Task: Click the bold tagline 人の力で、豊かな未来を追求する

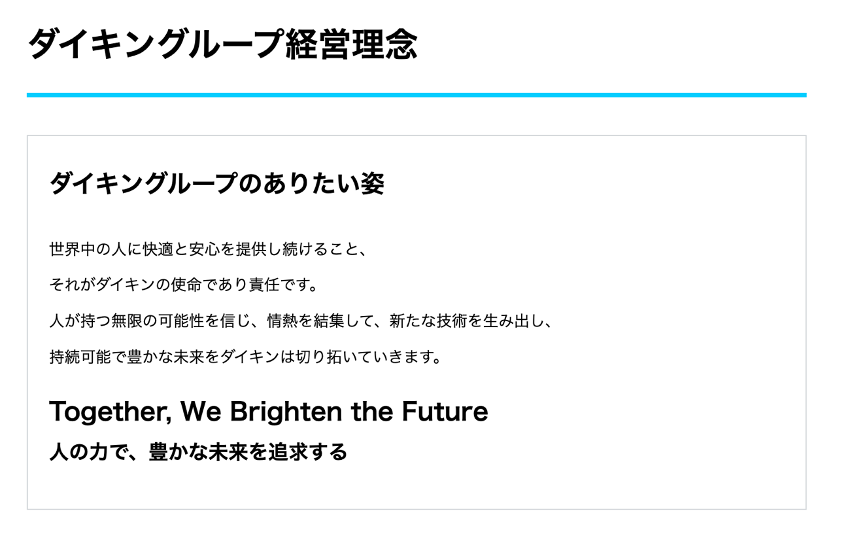Action: (198, 452)
